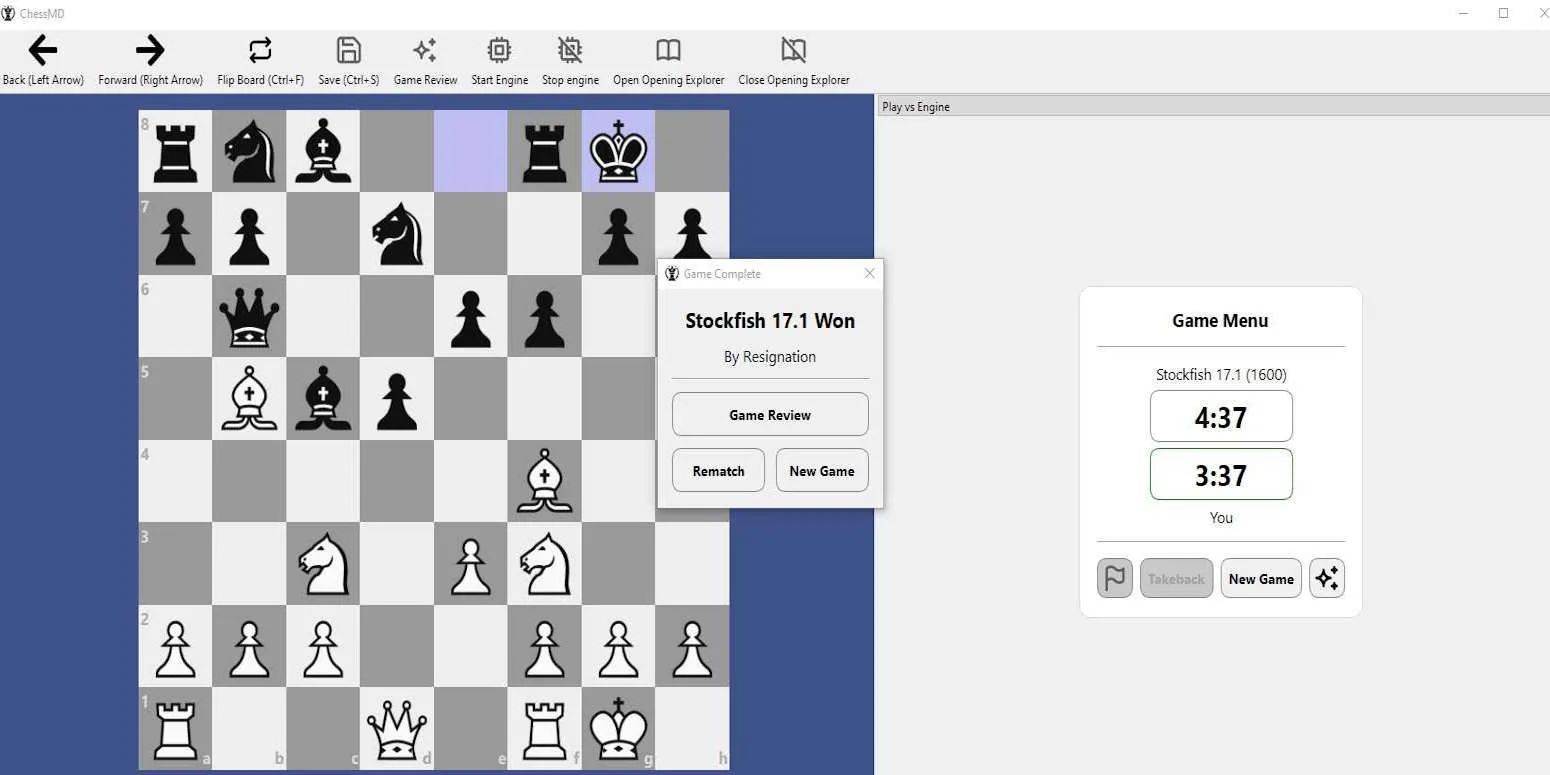Open Game Review from the Game Complete dialog
1550x775 pixels.
pyautogui.click(x=769, y=414)
